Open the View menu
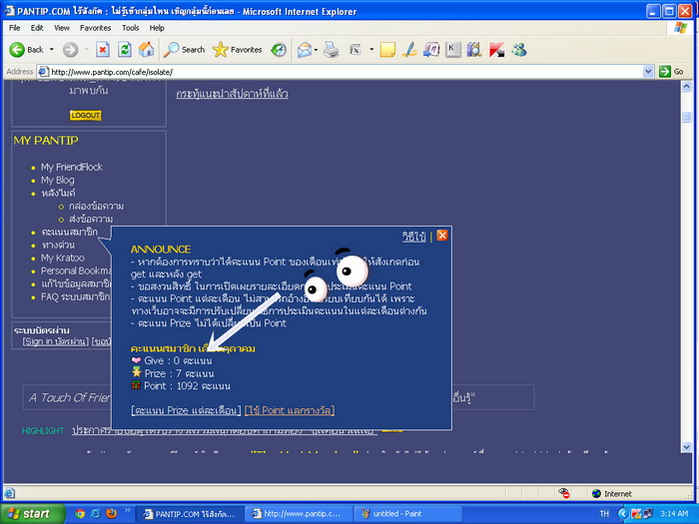Screen dimensions: 699x524 [x=62, y=28]
